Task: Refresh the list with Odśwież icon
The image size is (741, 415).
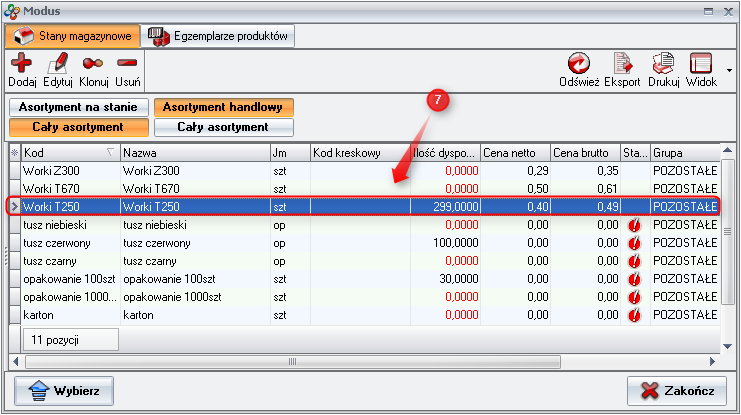Action: coord(579,64)
